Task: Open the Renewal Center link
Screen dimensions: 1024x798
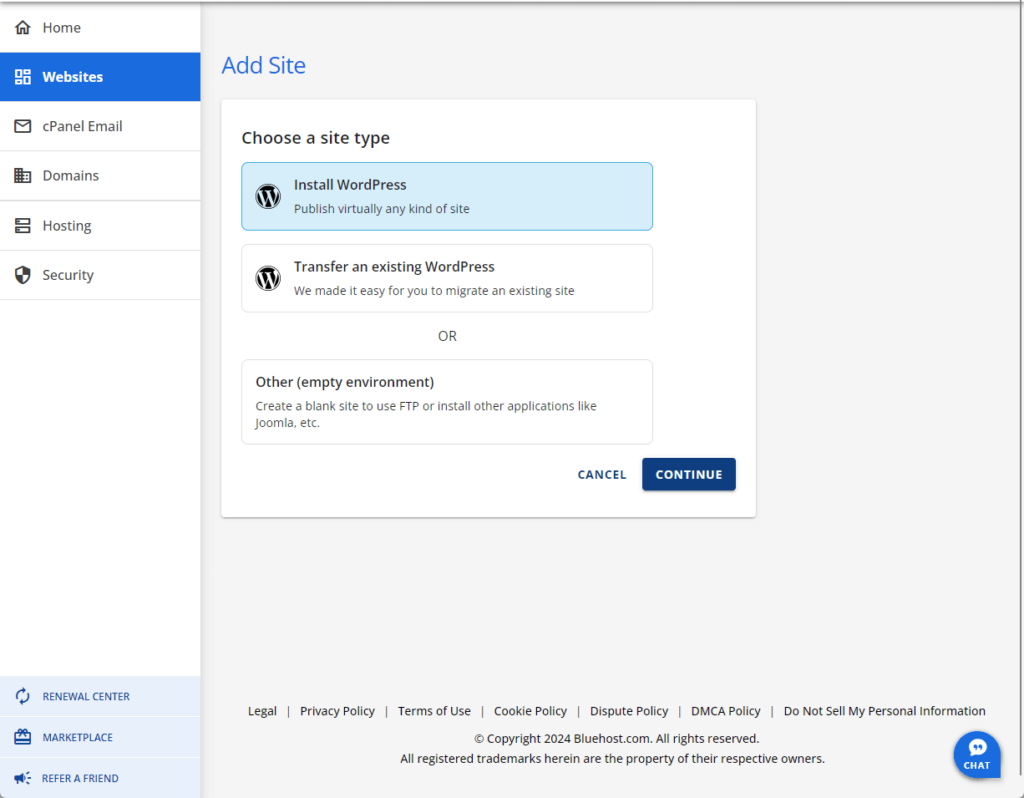Action: (100, 696)
